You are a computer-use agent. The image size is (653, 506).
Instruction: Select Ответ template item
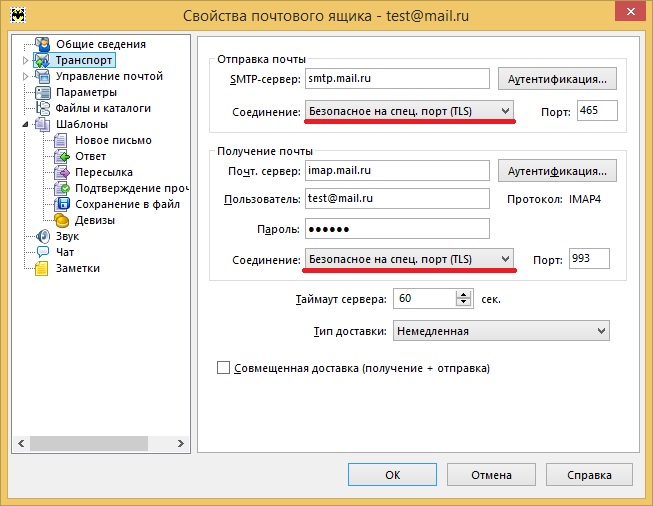pos(90,156)
